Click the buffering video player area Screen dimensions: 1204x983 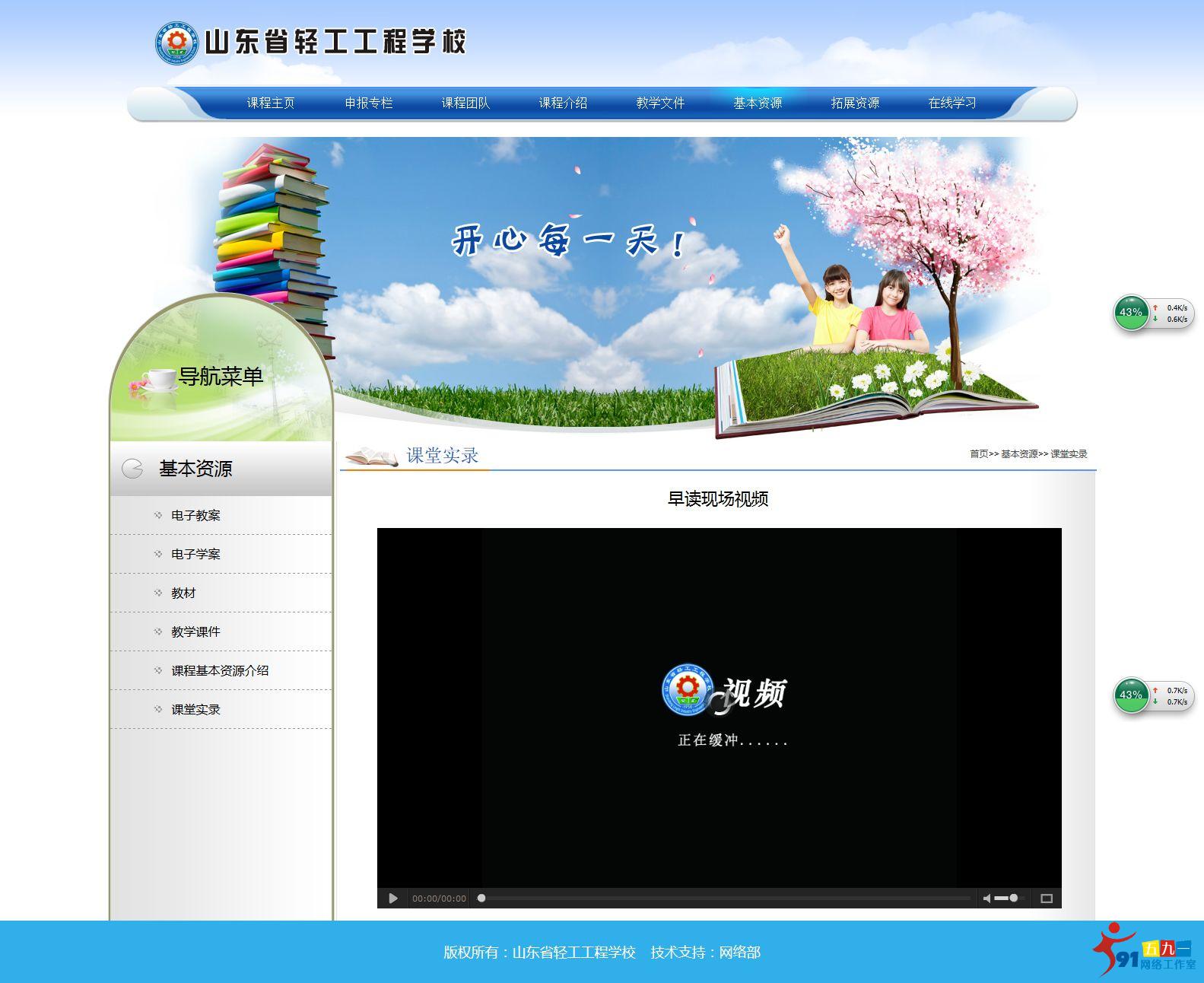[x=720, y=708]
